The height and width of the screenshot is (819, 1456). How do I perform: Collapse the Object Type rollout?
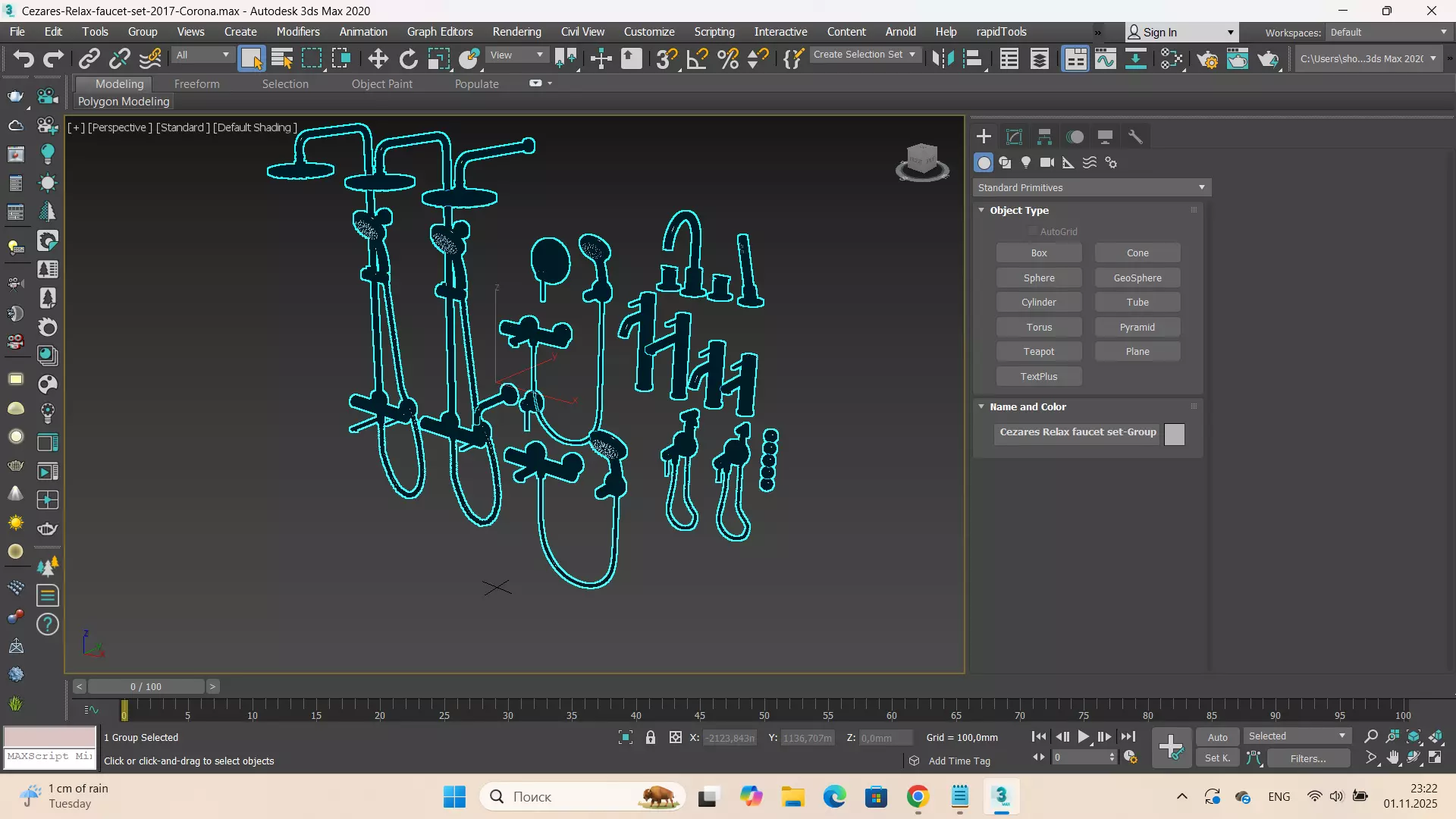[x=1018, y=210]
